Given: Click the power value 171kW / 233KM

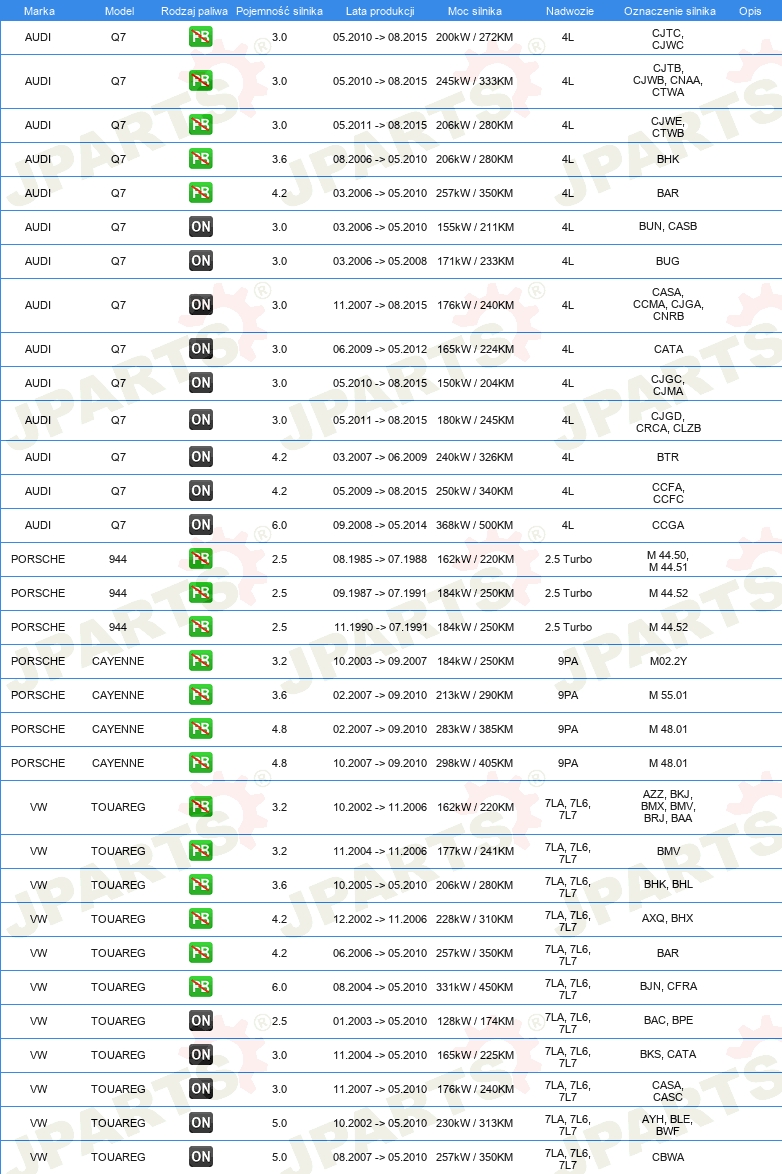Looking at the screenshot, I should (x=475, y=261).
